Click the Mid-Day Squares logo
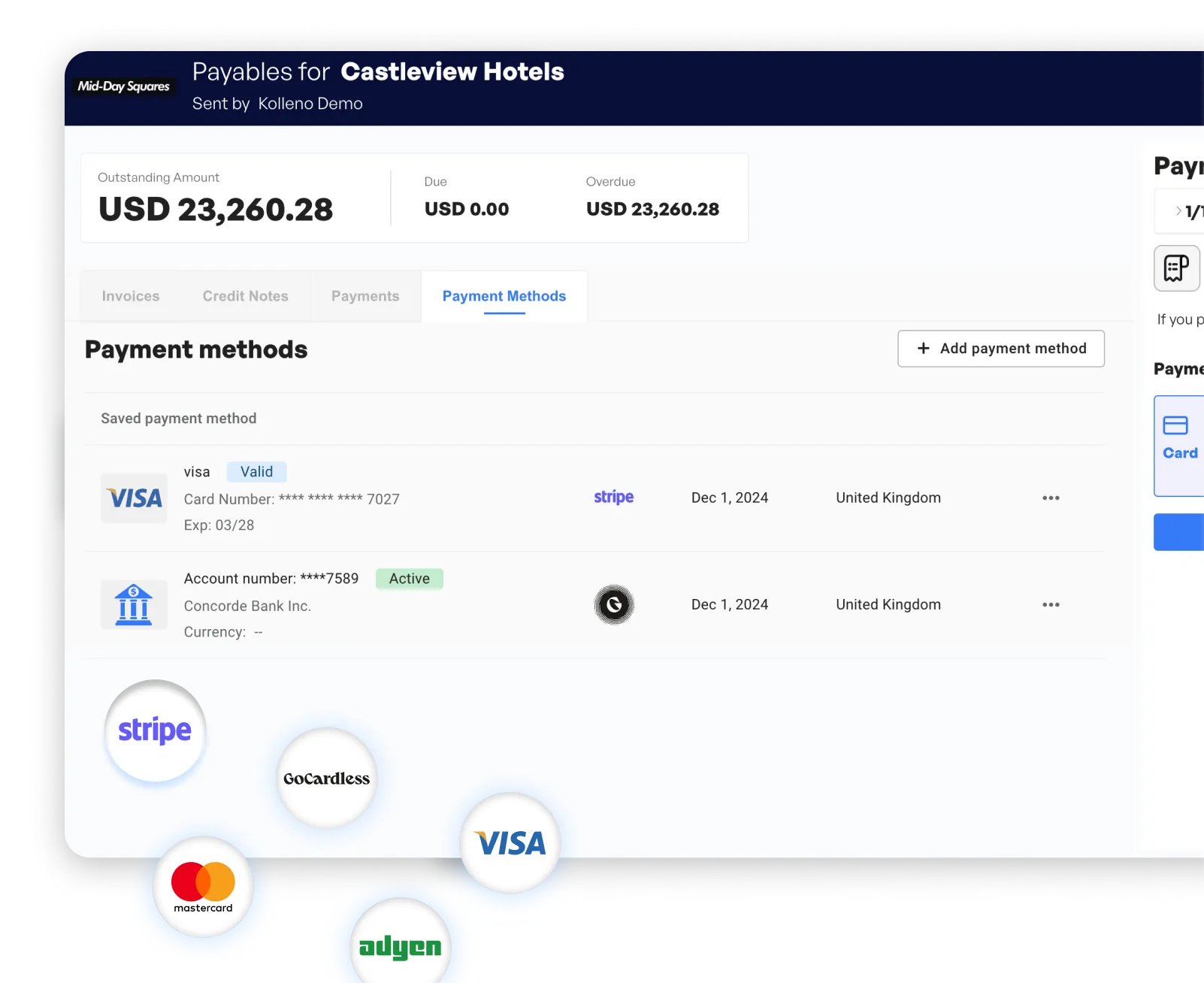Screen dimensions: 1204x983 pos(124,86)
